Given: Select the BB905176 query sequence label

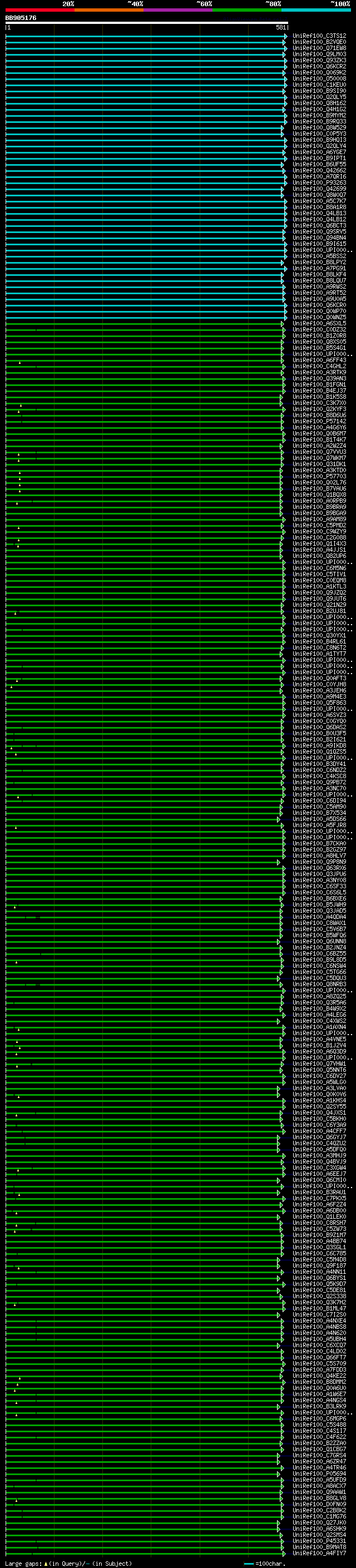Looking at the screenshot, I should click(x=21, y=18).
